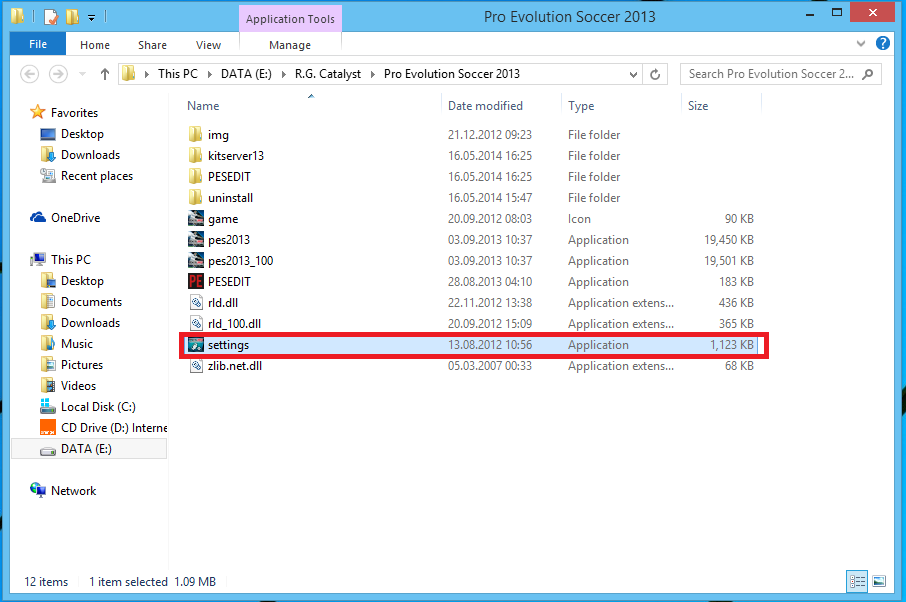
Task: Select Desktop under Favorites
Action: (82, 133)
